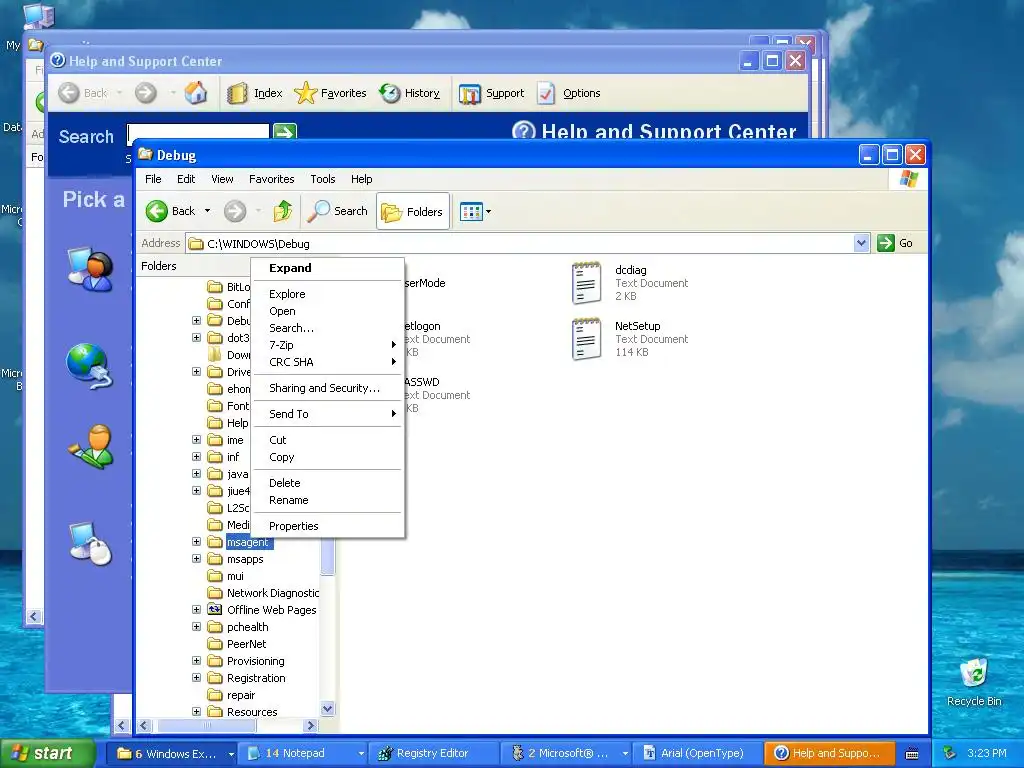Viewport: 1024px width, 768px height.
Task: Open the 7-Zip submenu
Action: pyautogui.click(x=327, y=345)
